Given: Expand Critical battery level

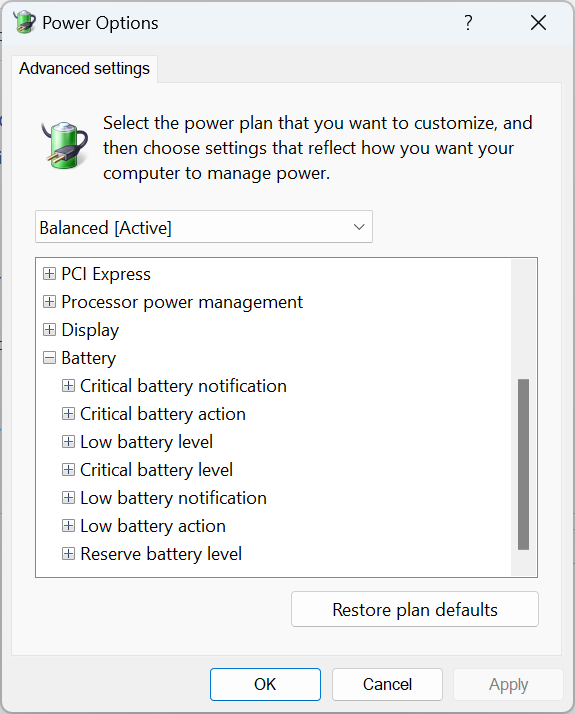Looking at the screenshot, I should (x=68, y=469).
